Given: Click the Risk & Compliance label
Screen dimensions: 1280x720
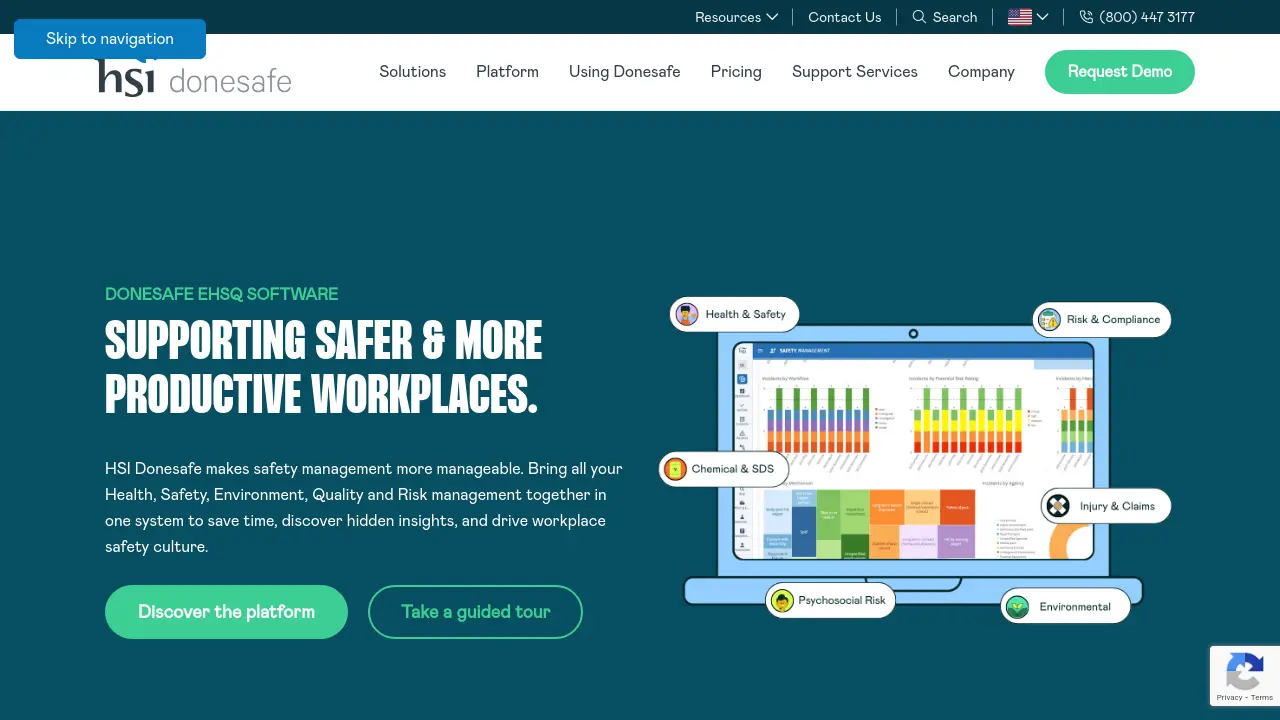Looking at the screenshot, I should click(x=1113, y=320).
